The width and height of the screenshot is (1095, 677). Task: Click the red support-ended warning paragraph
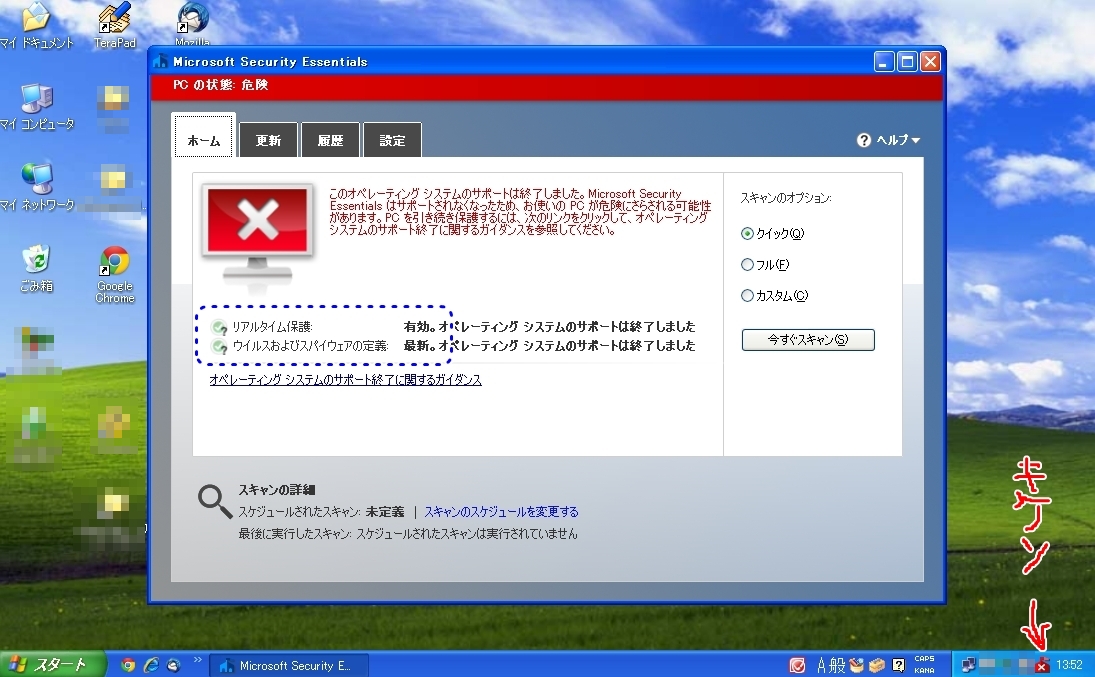click(520, 212)
